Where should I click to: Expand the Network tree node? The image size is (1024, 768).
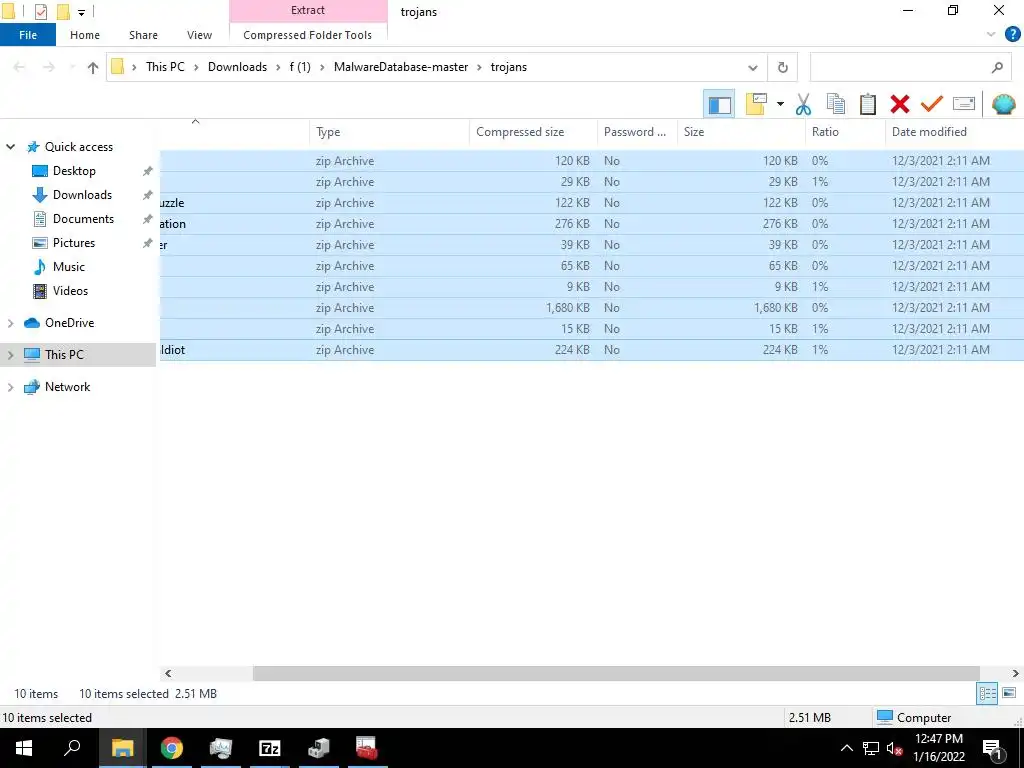tap(10, 387)
